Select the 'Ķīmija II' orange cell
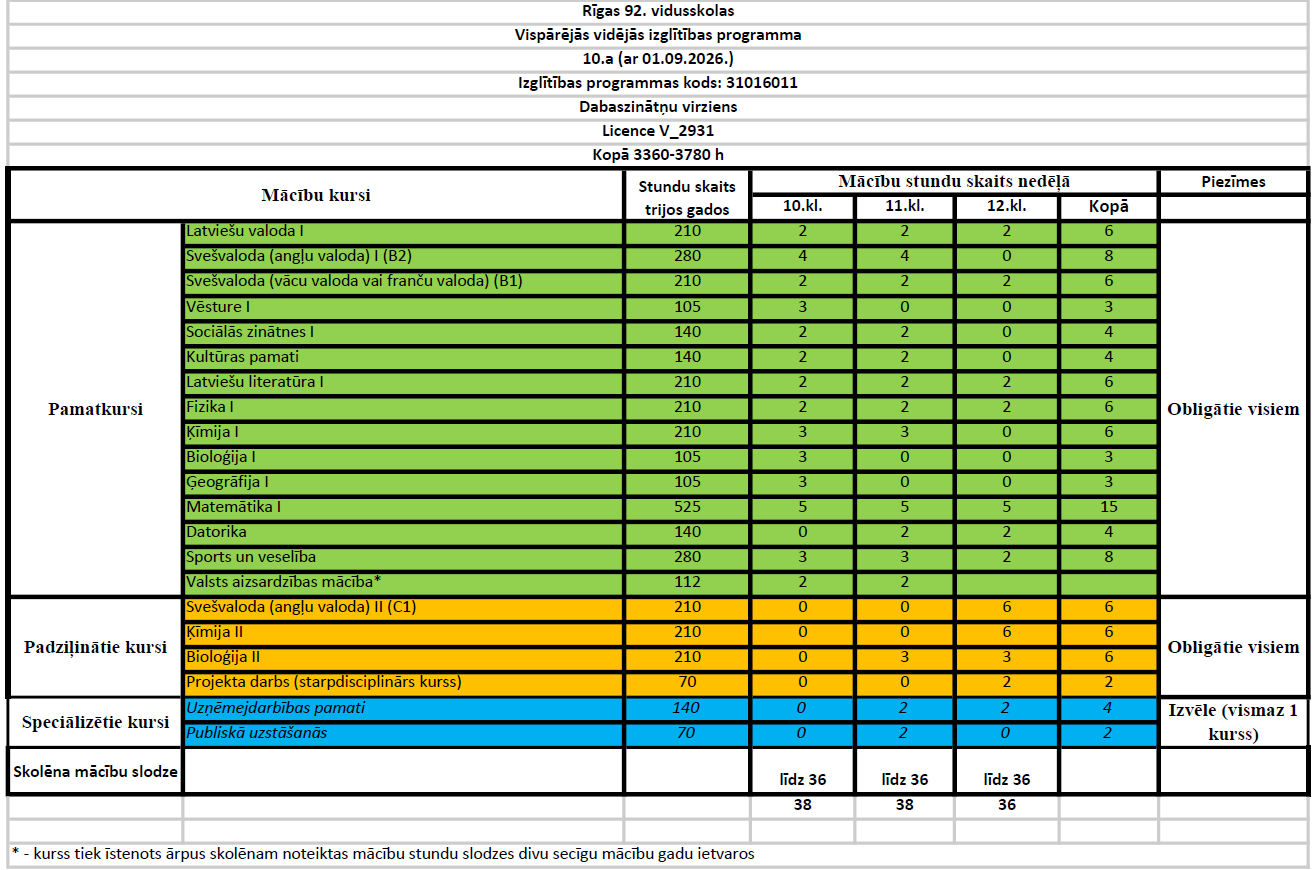 coord(403,633)
